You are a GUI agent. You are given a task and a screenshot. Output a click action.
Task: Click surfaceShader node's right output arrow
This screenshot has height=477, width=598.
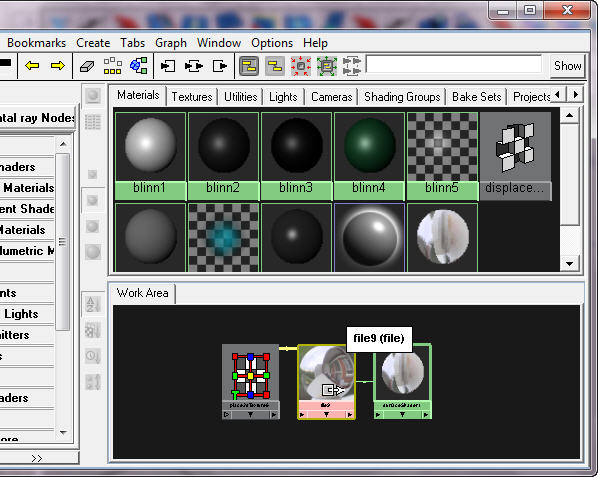[x=426, y=415]
